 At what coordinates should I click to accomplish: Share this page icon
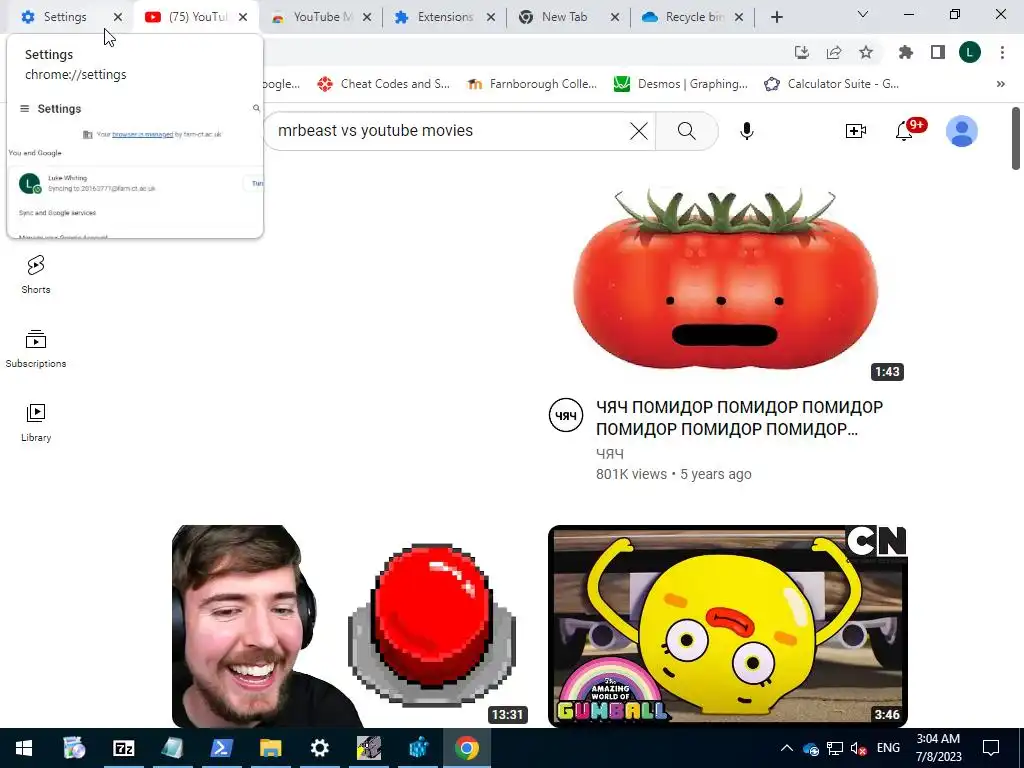(834, 52)
